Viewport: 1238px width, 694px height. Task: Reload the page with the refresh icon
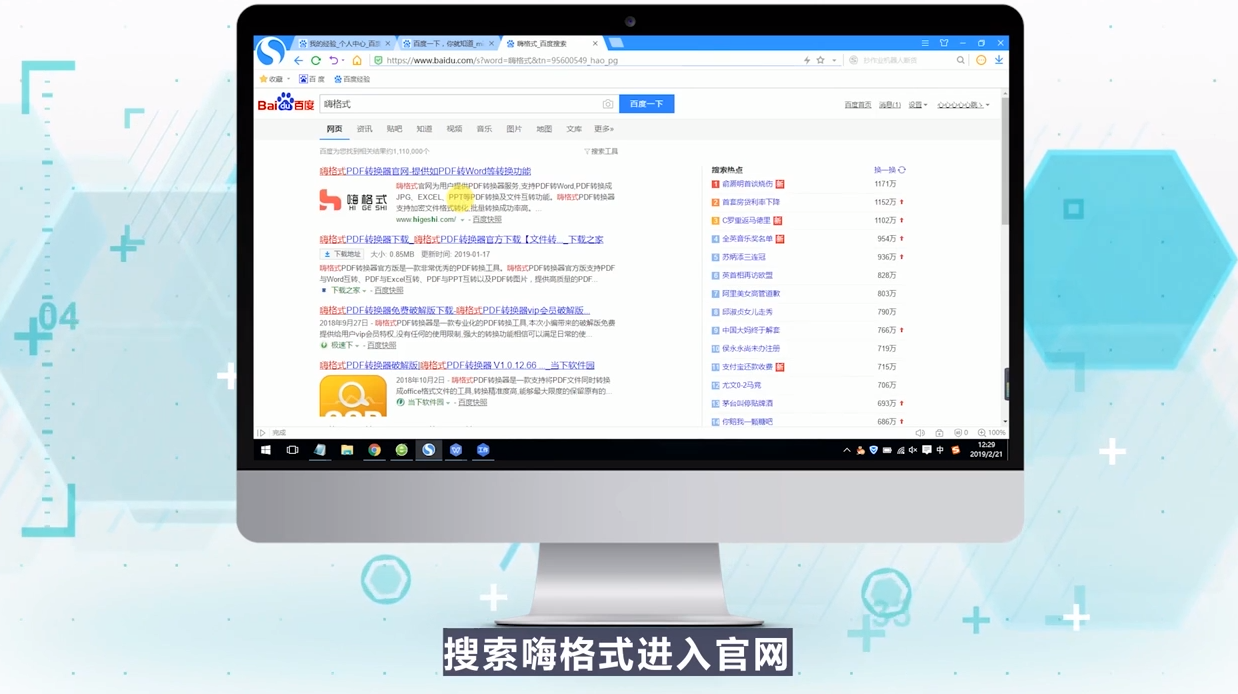tap(316, 61)
